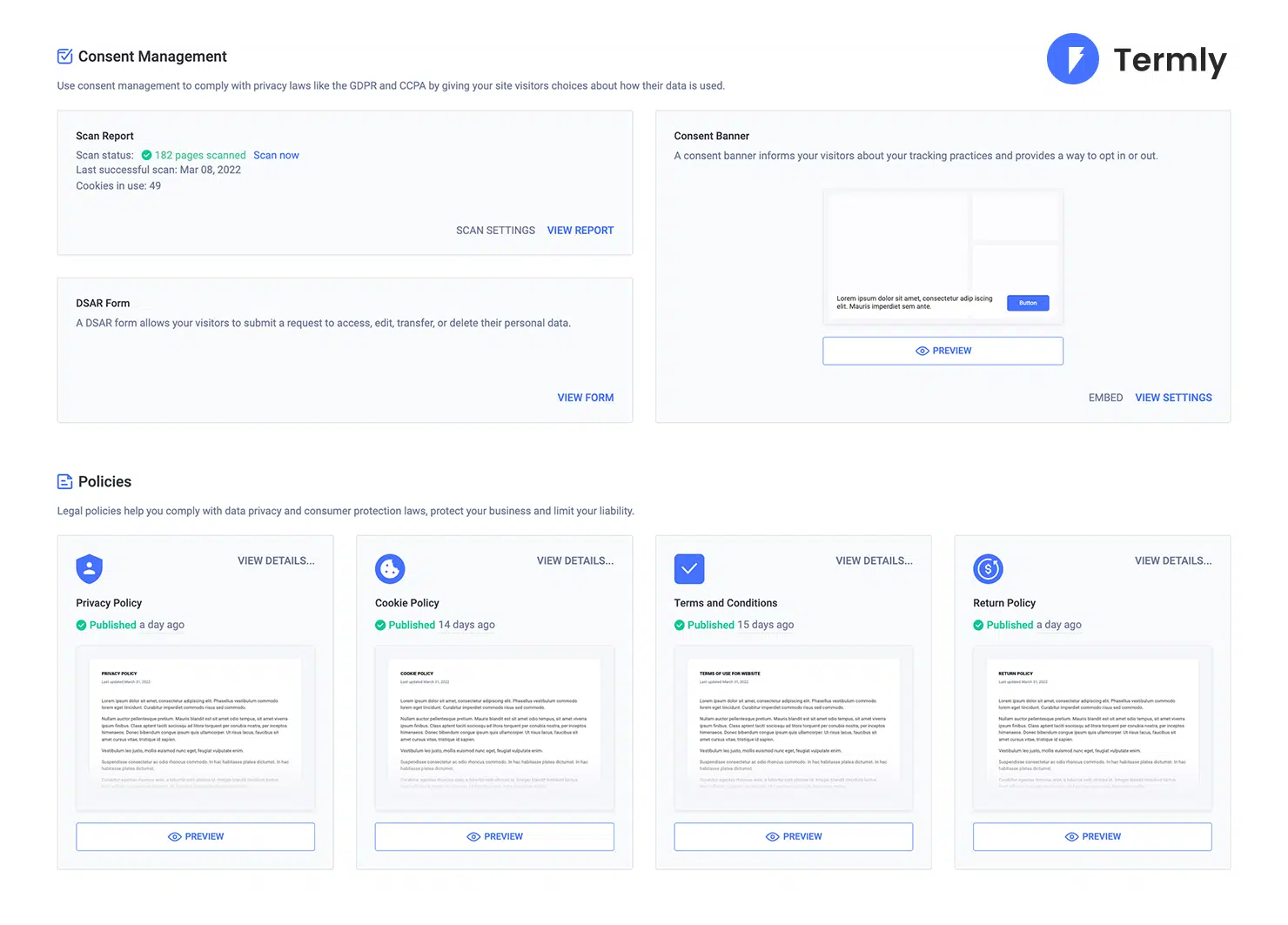The height and width of the screenshot is (925, 1288).
Task: Open the Cookie Policy document thumbnail
Action: click(x=494, y=727)
